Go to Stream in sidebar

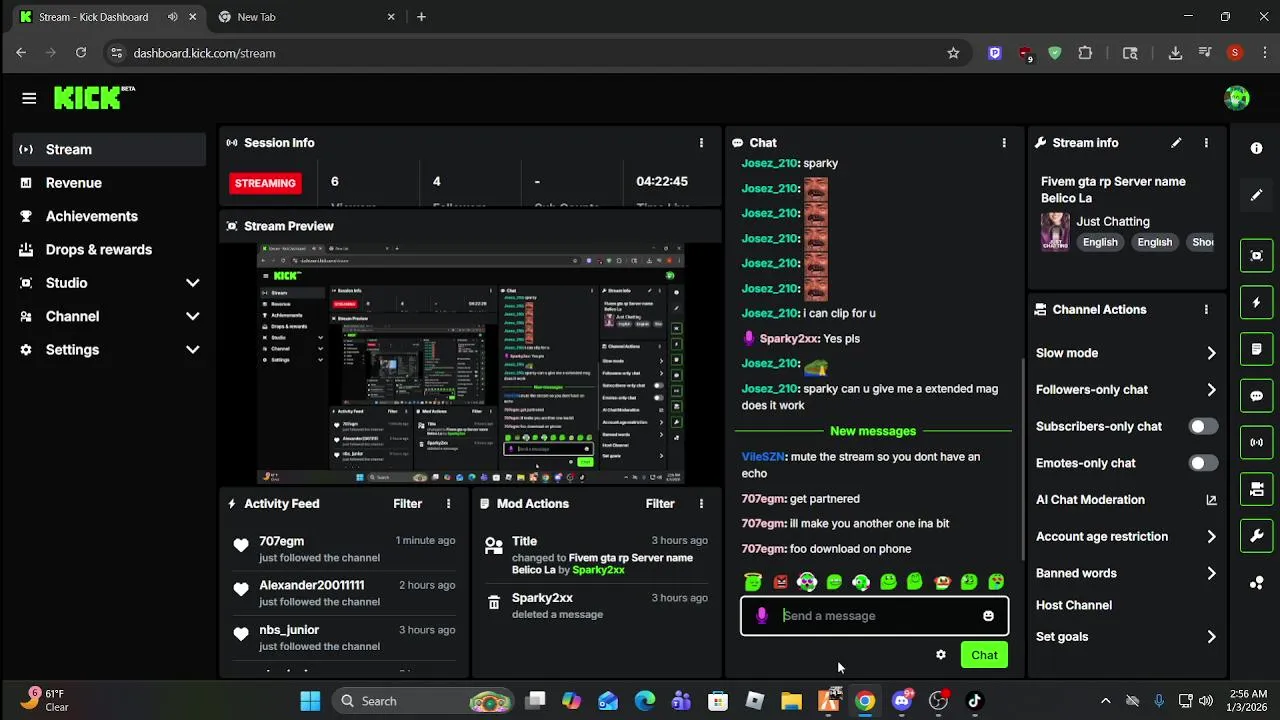tap(110, 149)
